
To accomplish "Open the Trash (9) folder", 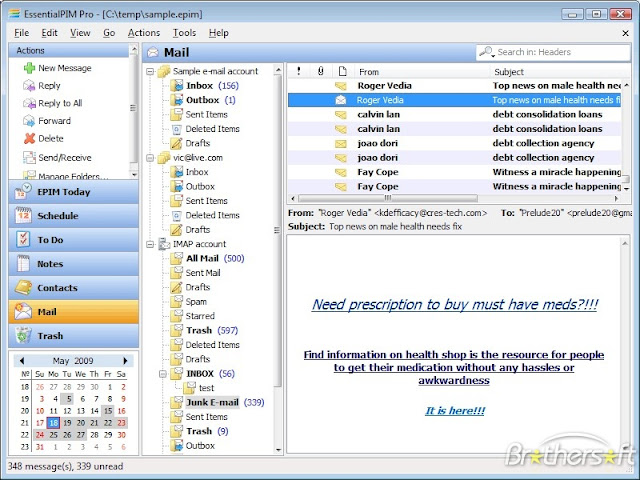I will click(x=207, y=431).
